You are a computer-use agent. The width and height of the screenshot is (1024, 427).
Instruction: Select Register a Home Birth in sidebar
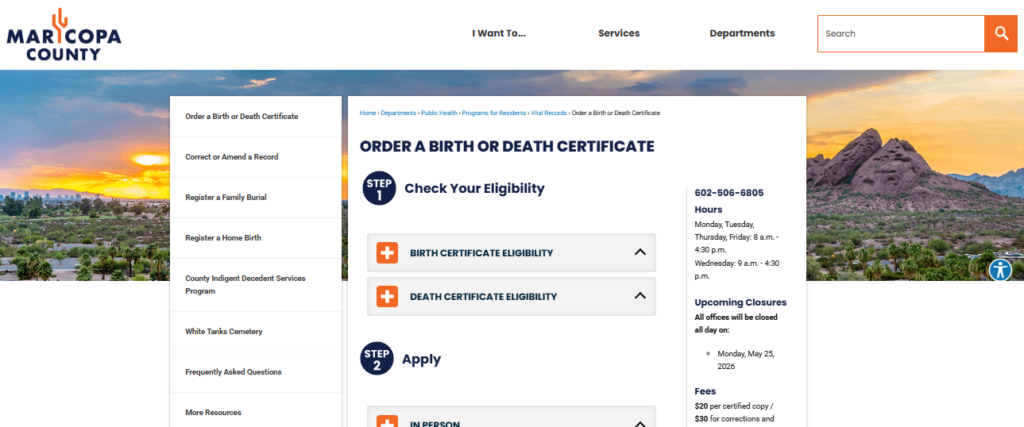pyautogui.click(x=223, y=238)
